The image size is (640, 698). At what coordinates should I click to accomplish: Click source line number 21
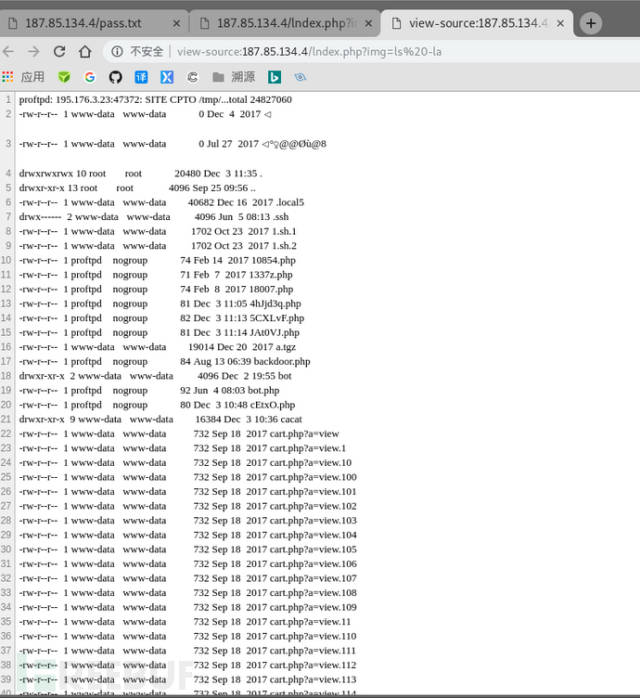coord(6,419)
